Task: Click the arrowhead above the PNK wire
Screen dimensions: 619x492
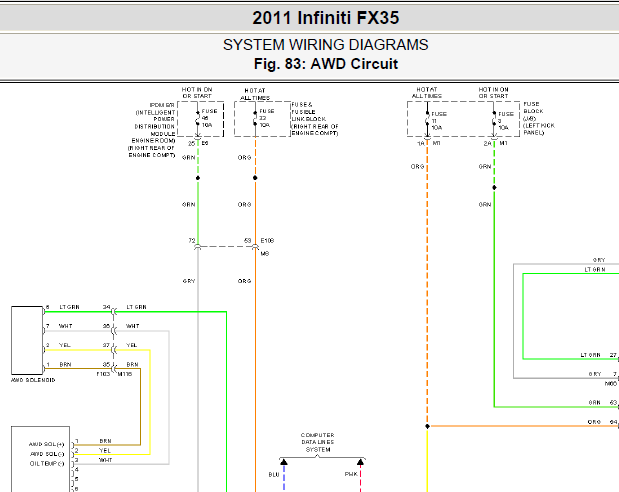Action: (x=360, y=462)
